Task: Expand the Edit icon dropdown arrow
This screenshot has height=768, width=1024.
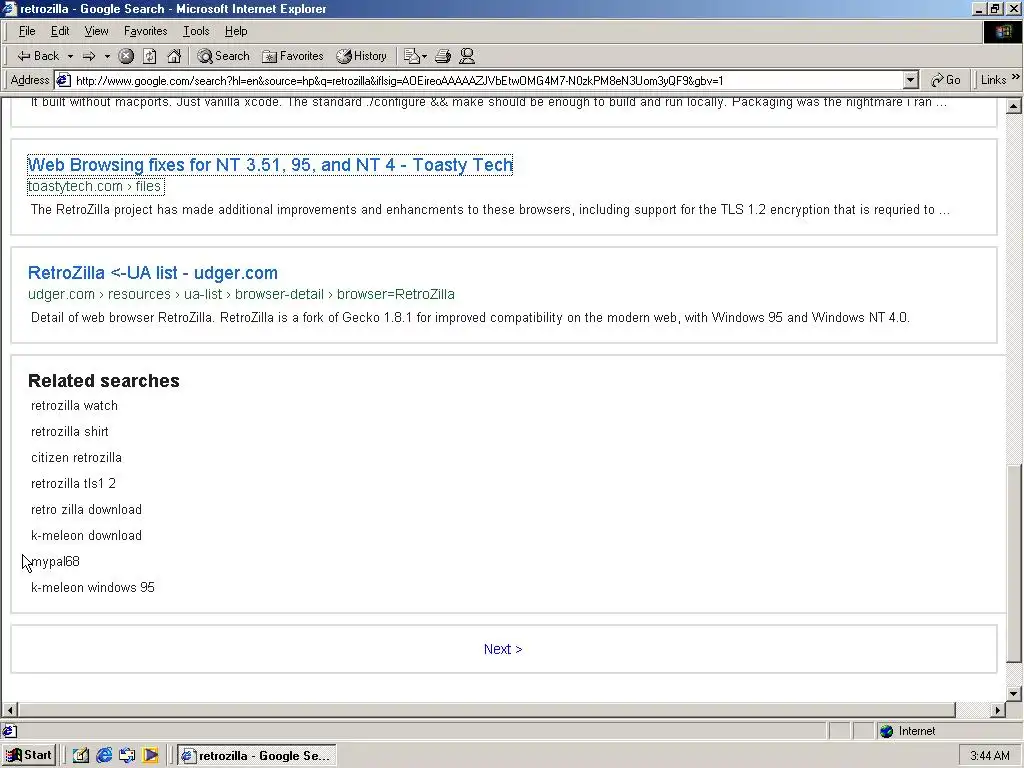Action: pos(424,56)
